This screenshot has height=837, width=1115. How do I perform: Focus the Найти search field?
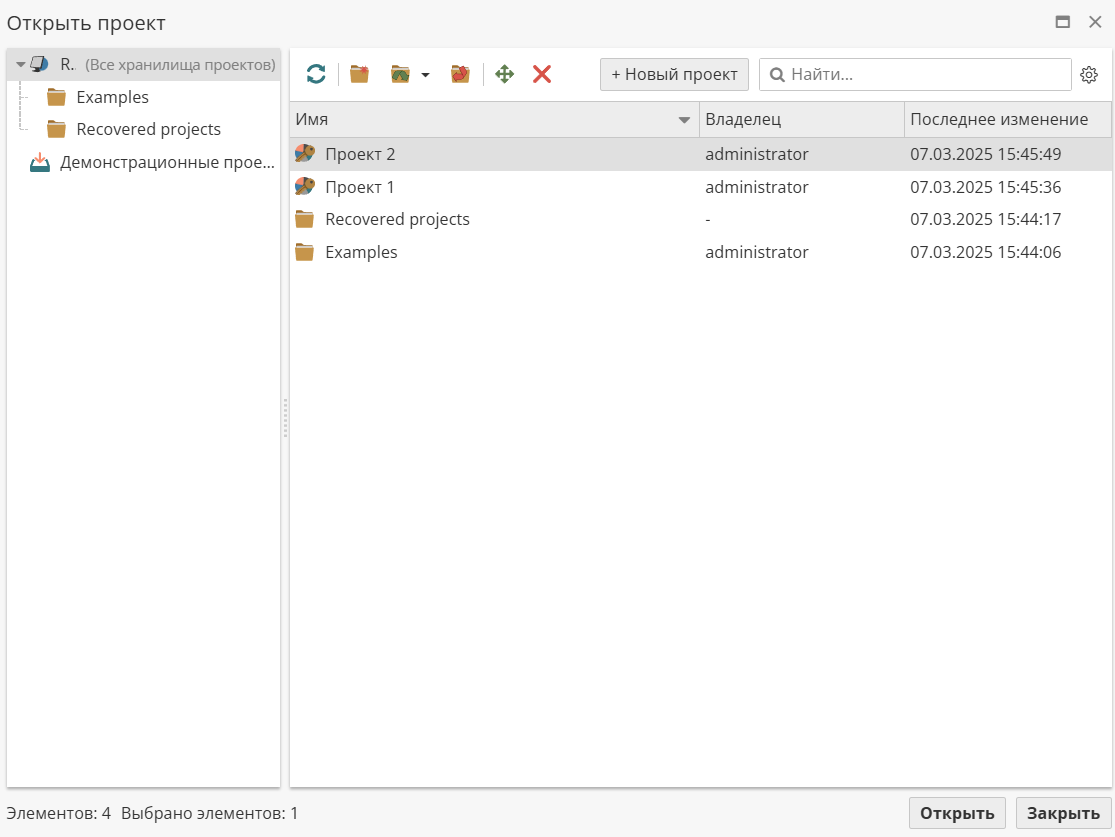(x=915, y=74)
